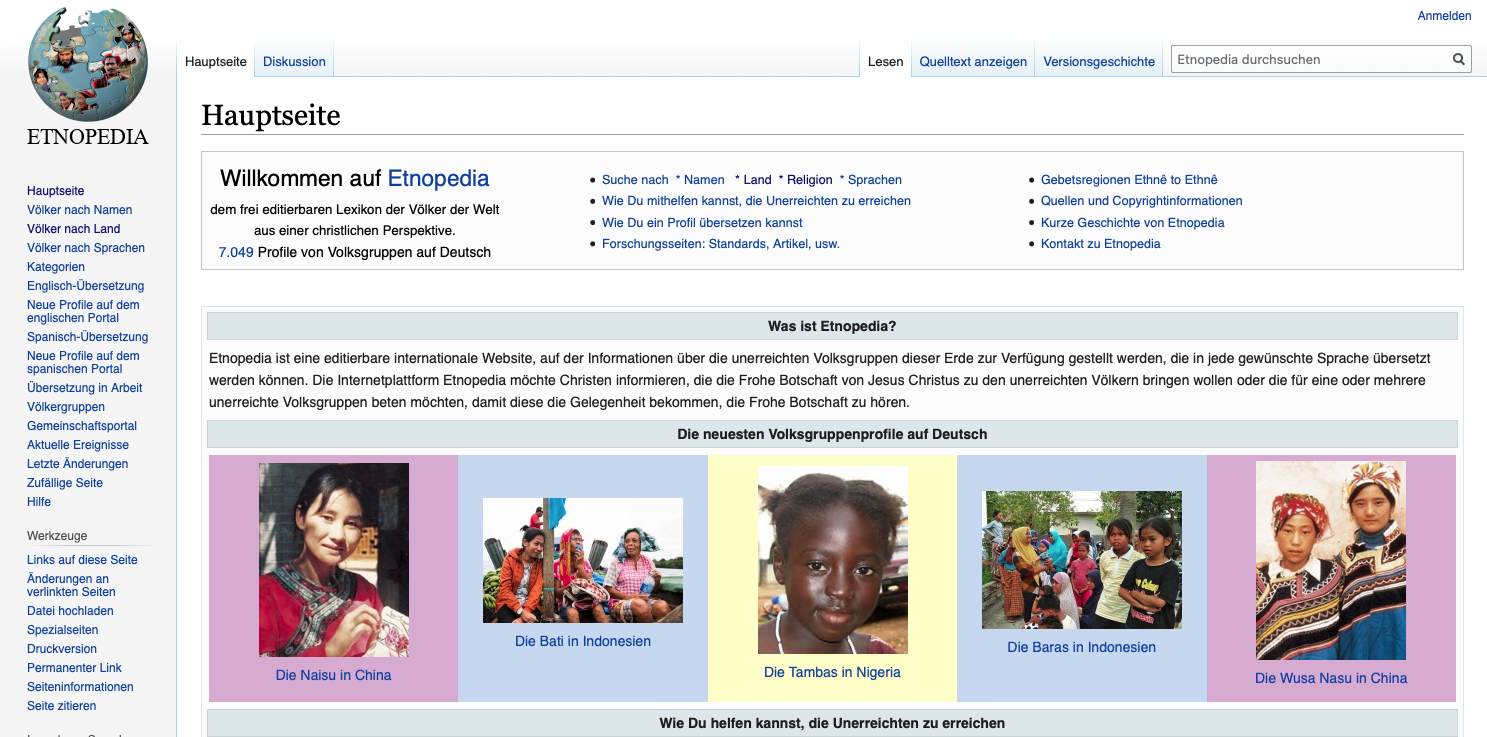The image size is (1487, 737).
Task: Open Die Tambas in Nigeria link
Action: [833, 672]
